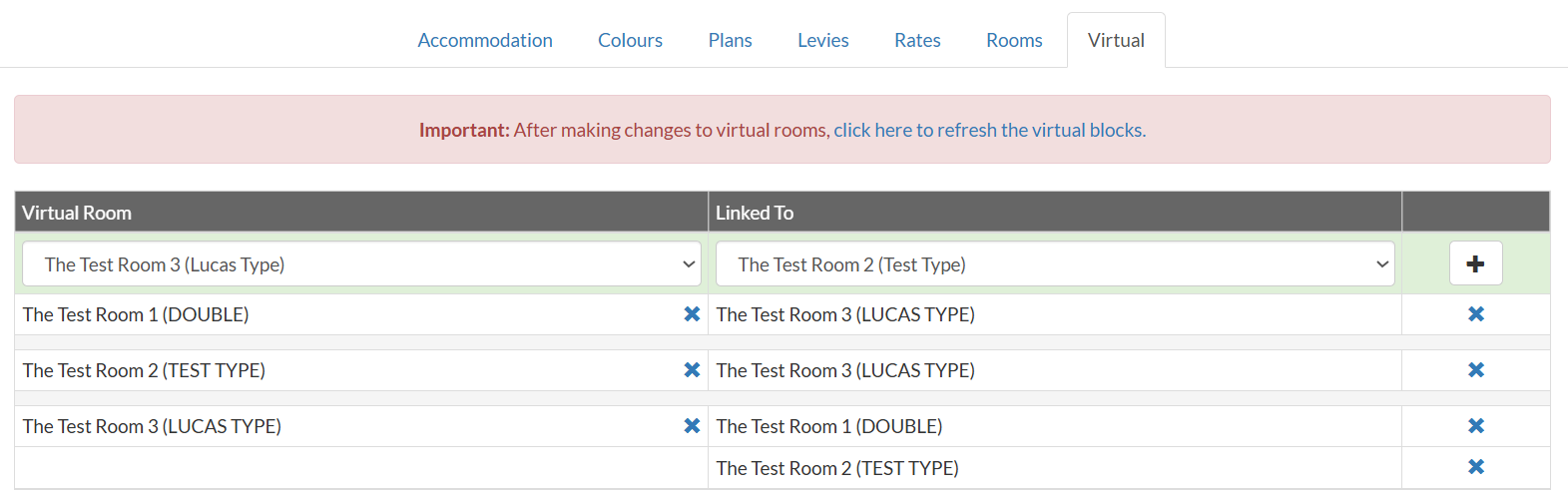Viewport: 1568px width, 502px height.
Task: Add virtual room link with plus button
Action: 1475,263
